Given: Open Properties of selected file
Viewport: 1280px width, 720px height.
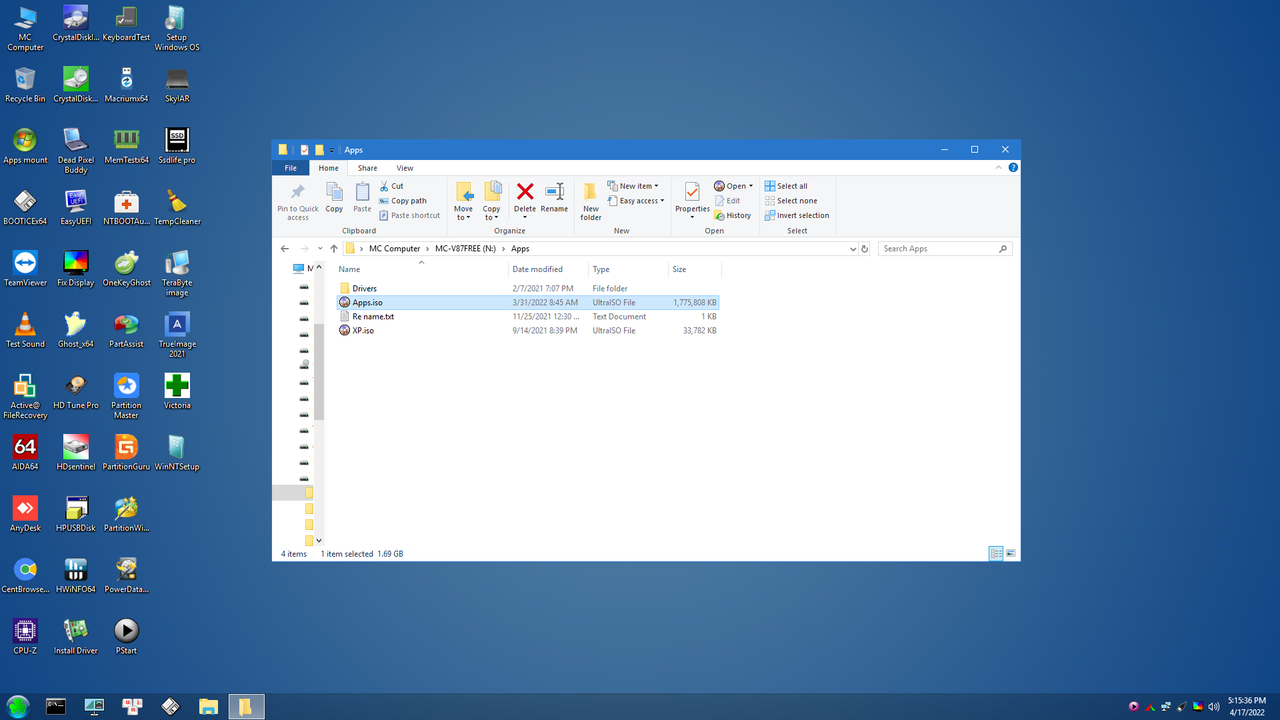Looking at the screenshot, I should [692, 201].
